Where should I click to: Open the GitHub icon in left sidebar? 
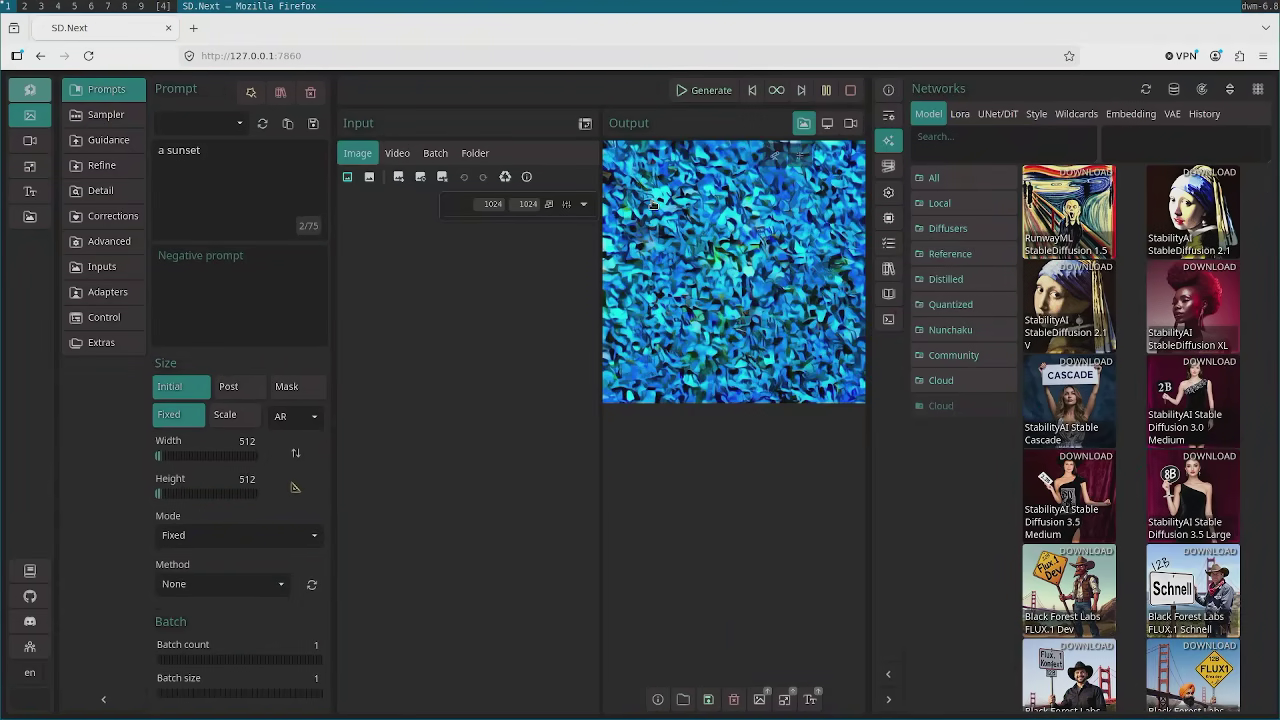click(x=30, y=596)
